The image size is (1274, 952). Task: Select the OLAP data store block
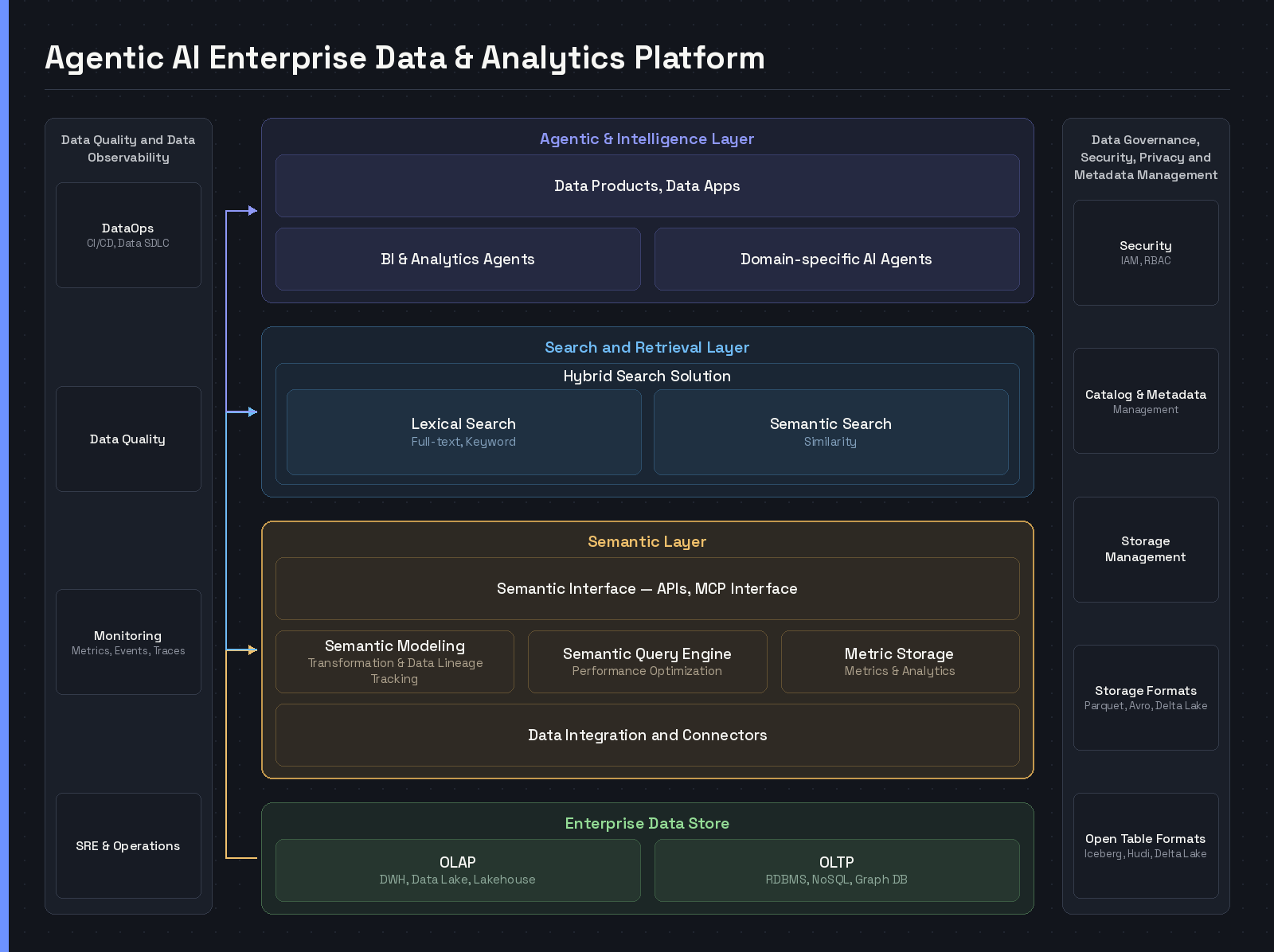point(458,871)
